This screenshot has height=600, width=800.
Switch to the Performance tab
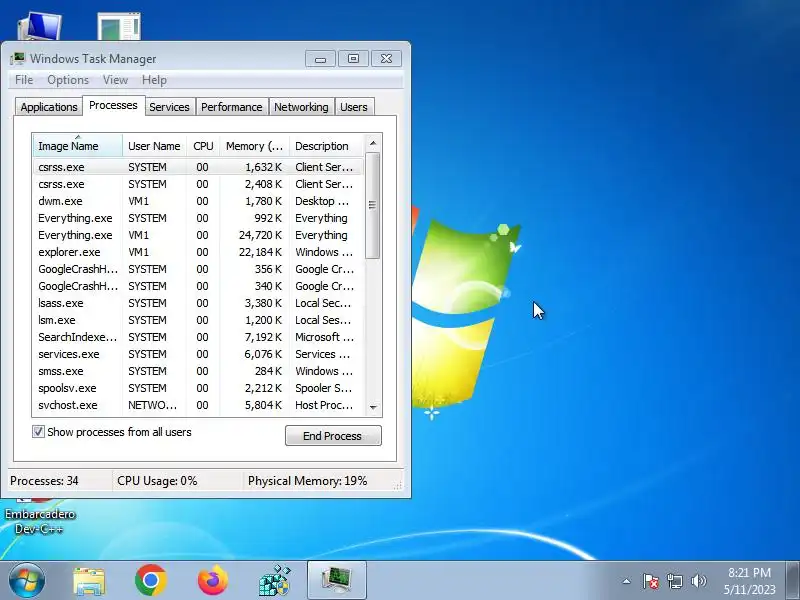tap(232, 107)
